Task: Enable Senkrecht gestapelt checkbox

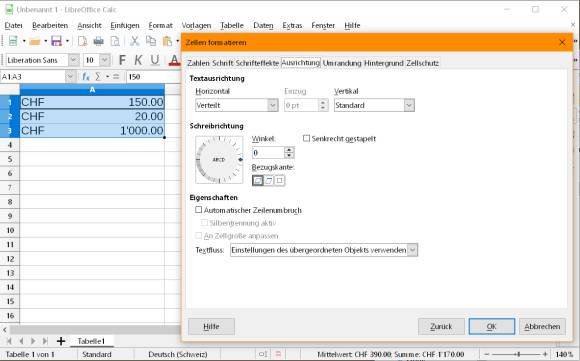Action: (306, 138)
